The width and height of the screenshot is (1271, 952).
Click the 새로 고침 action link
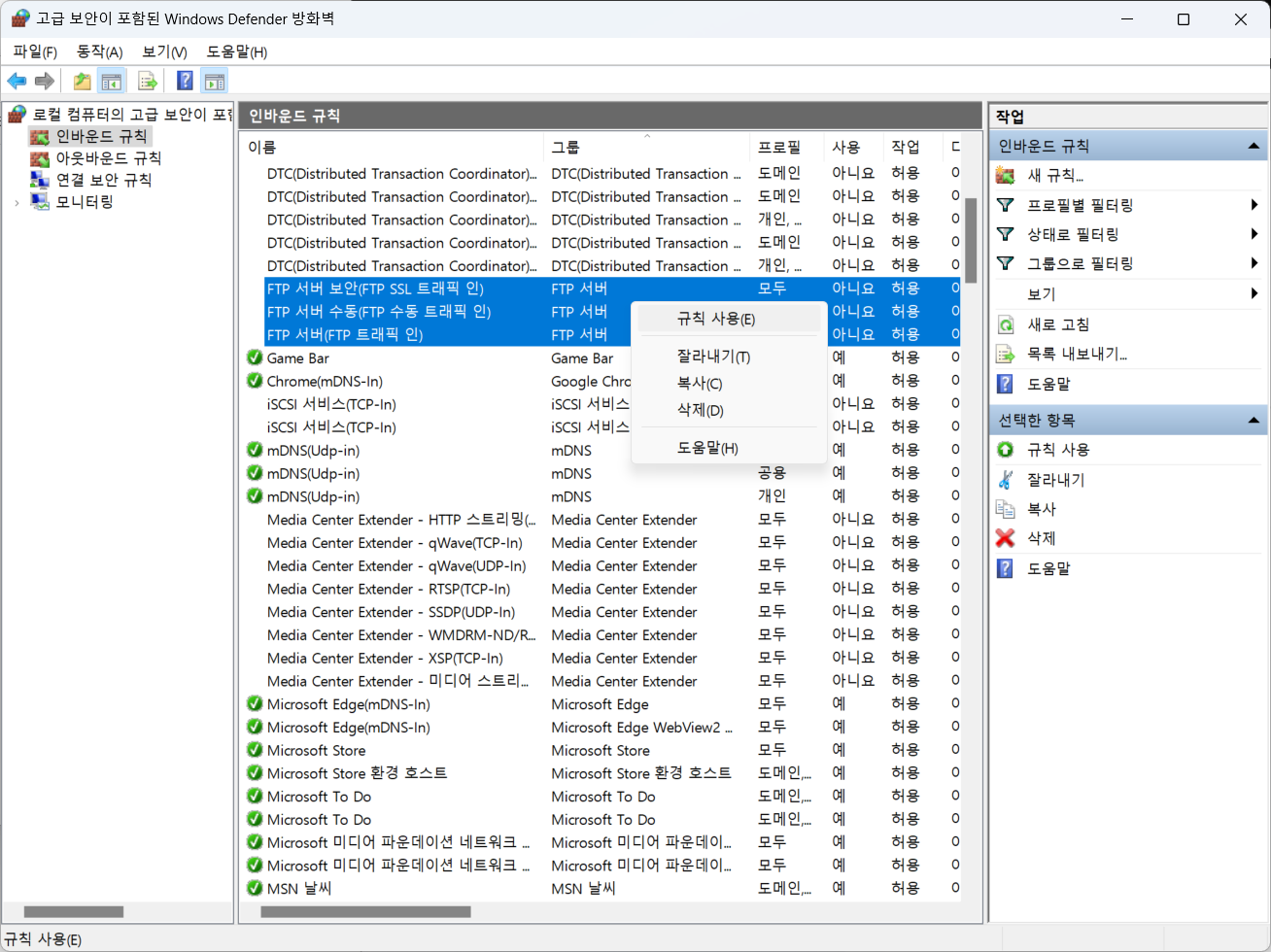[x=1058, y=324]
